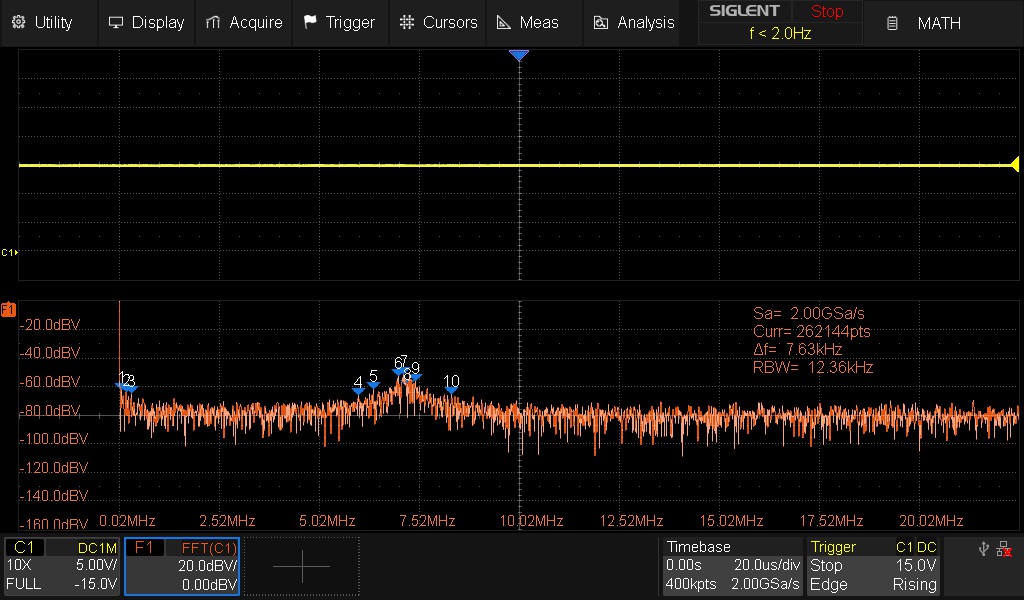Image resolution: width=1024 pixels, height=600 pixels.
Task: Open the Trigger settings box at bottom
Action: pos(873,566)
